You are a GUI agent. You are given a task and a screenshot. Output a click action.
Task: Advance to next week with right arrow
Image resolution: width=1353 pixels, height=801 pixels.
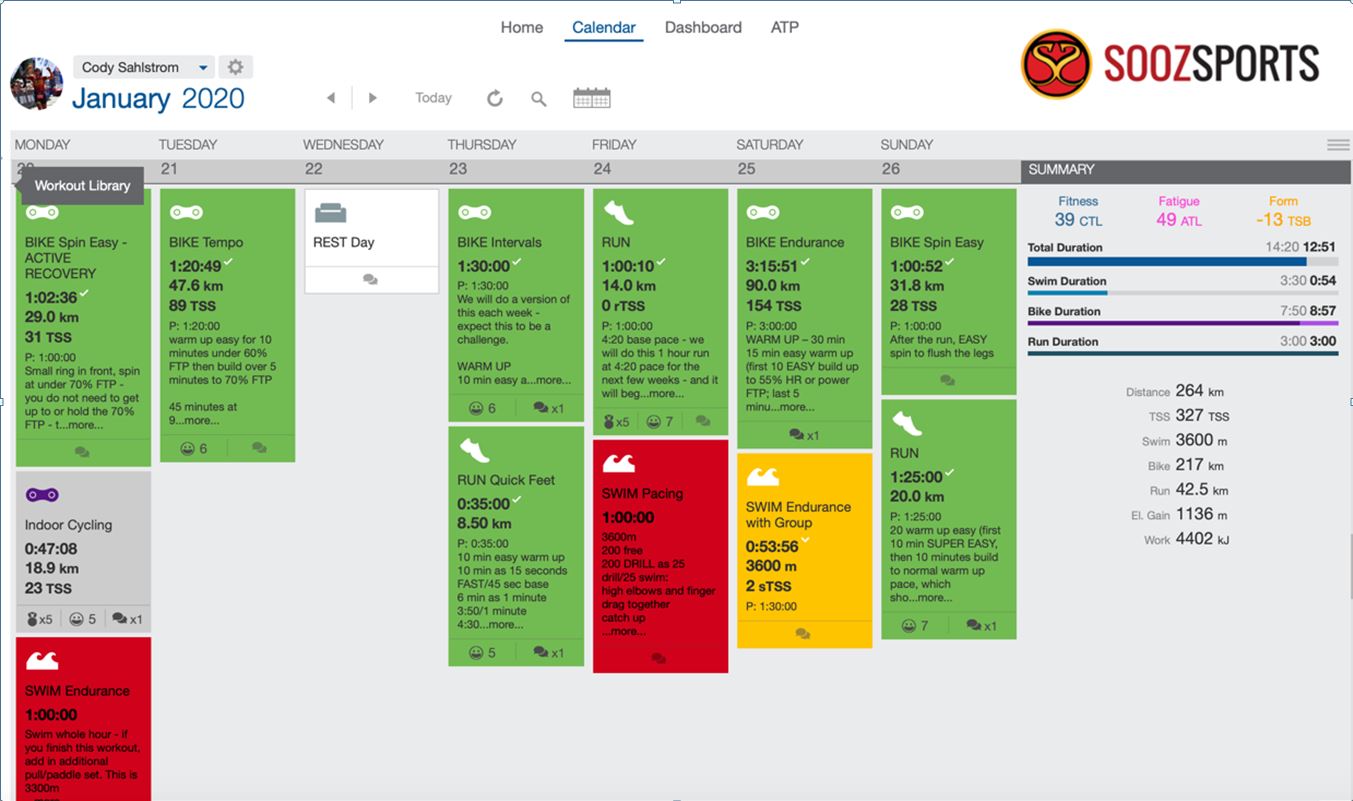(372, 98)
